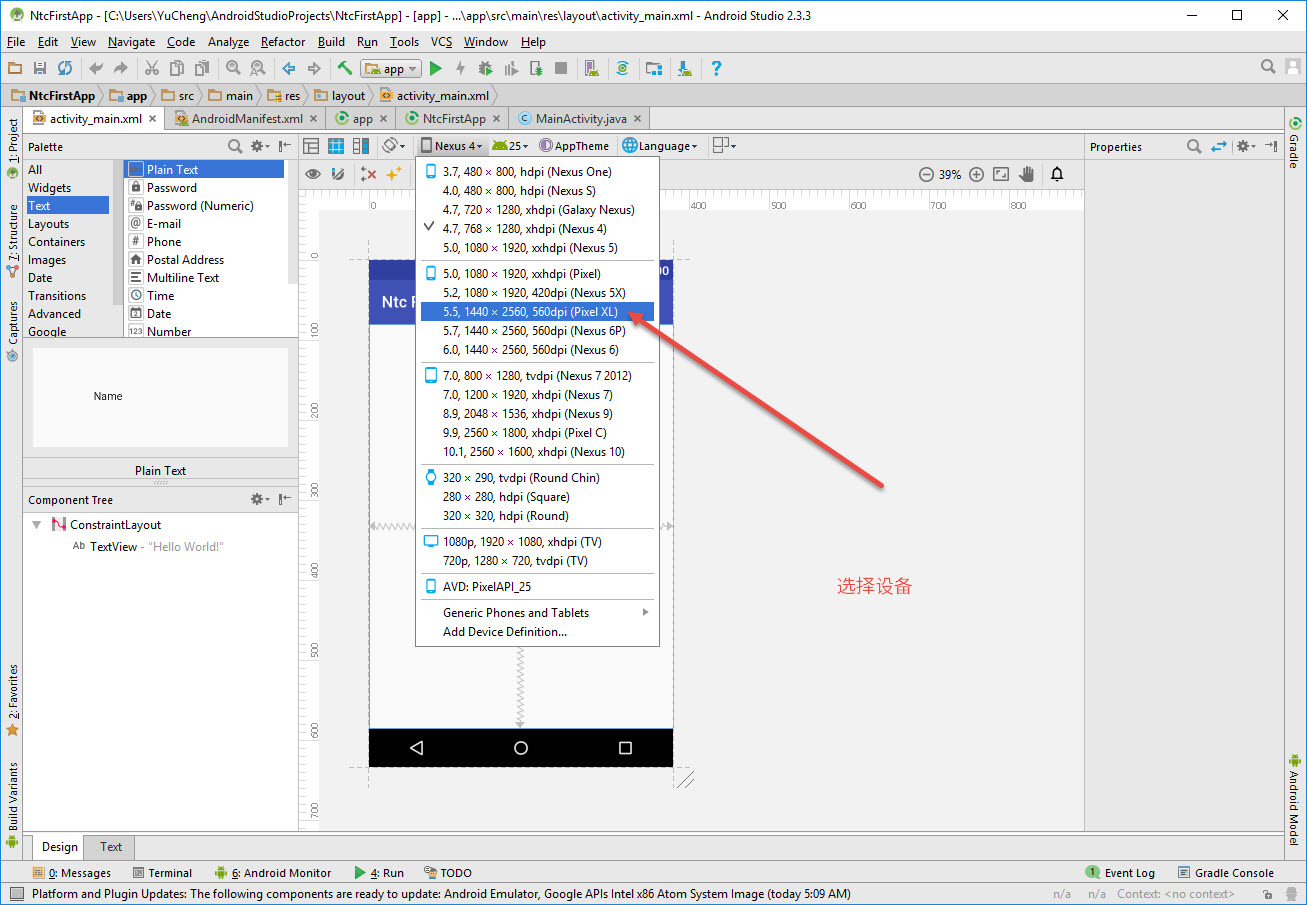Open the Language dropdown in designer toolbar
Viewport: 1307px width, 905px height.
click(660, 146)
